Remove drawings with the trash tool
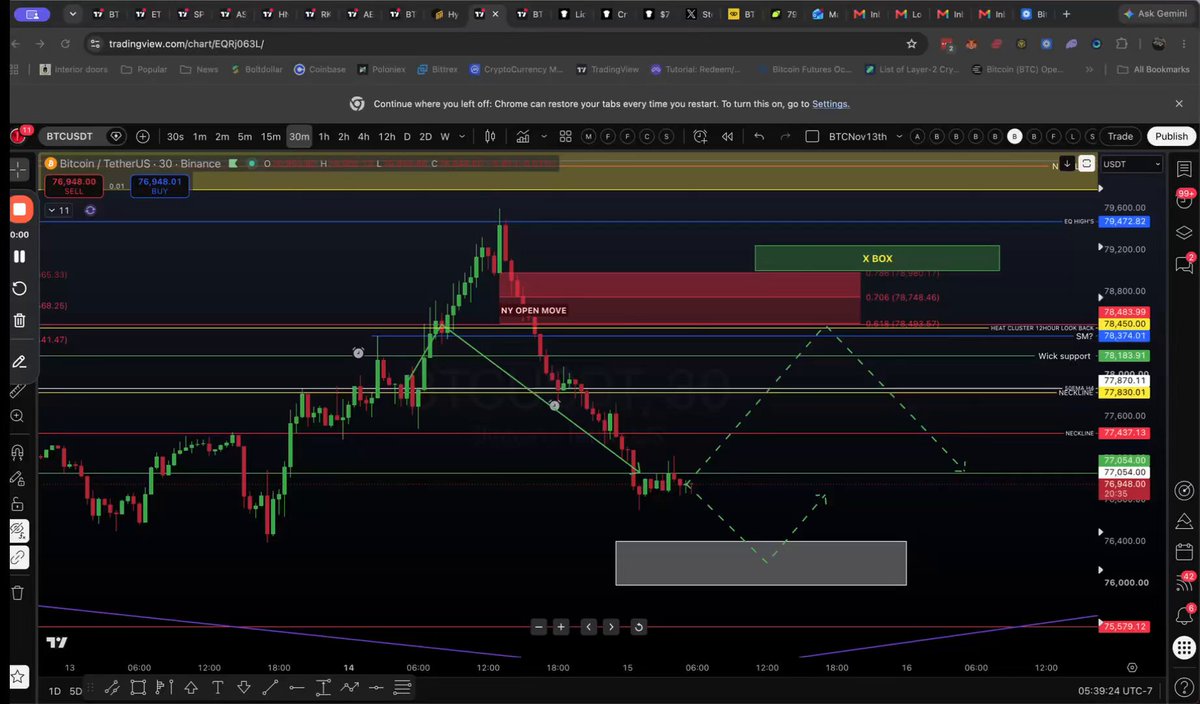1200x704 pixels. (x=18, y=593)
